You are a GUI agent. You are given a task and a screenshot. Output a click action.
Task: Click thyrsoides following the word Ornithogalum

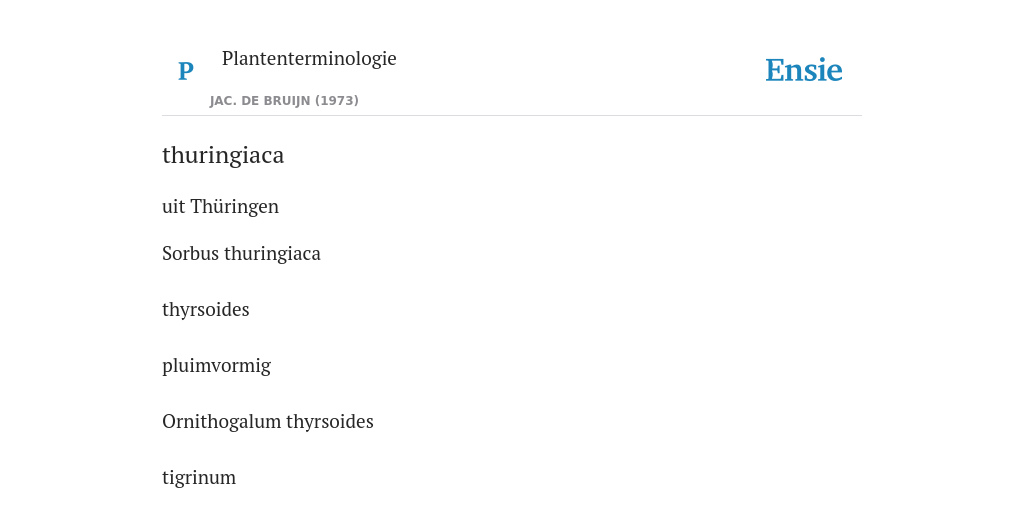(330, 422)
